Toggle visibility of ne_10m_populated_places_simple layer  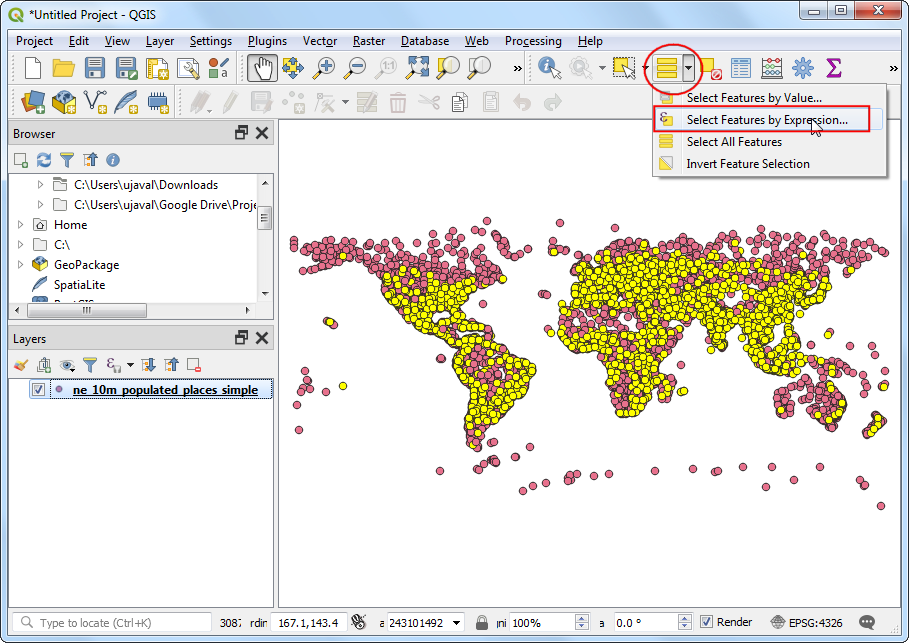[x=38, y=390]
